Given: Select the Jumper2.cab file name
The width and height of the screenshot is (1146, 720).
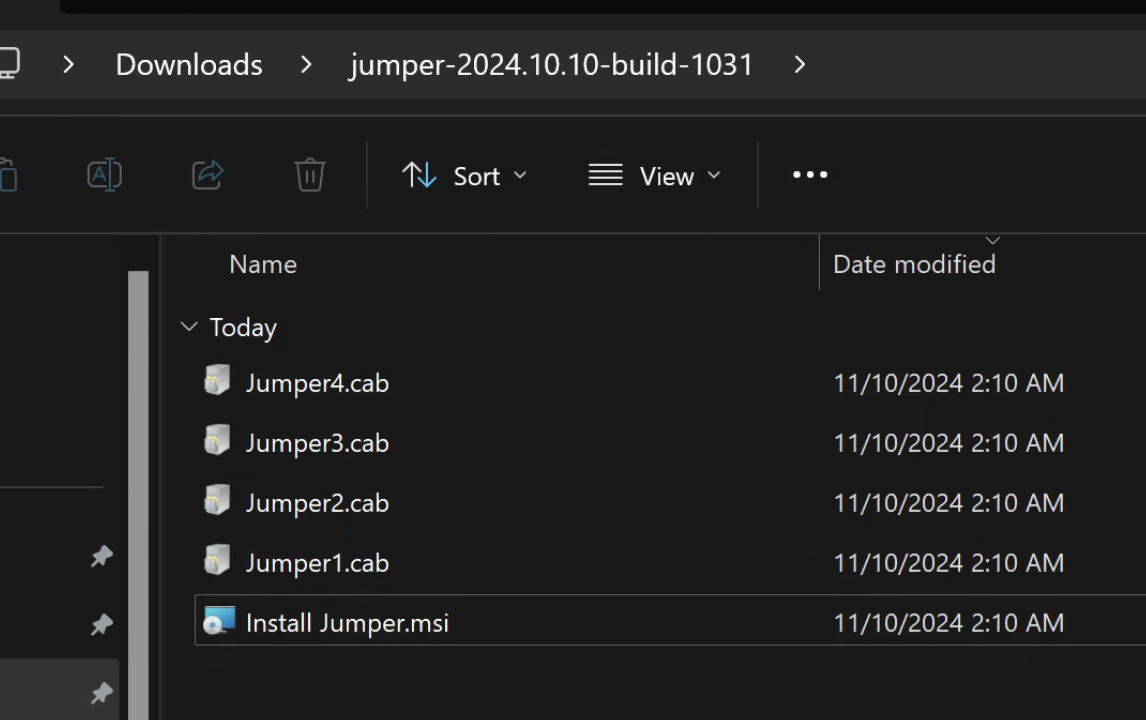Looking at the screenshot, I should click(x=317, y=503).
